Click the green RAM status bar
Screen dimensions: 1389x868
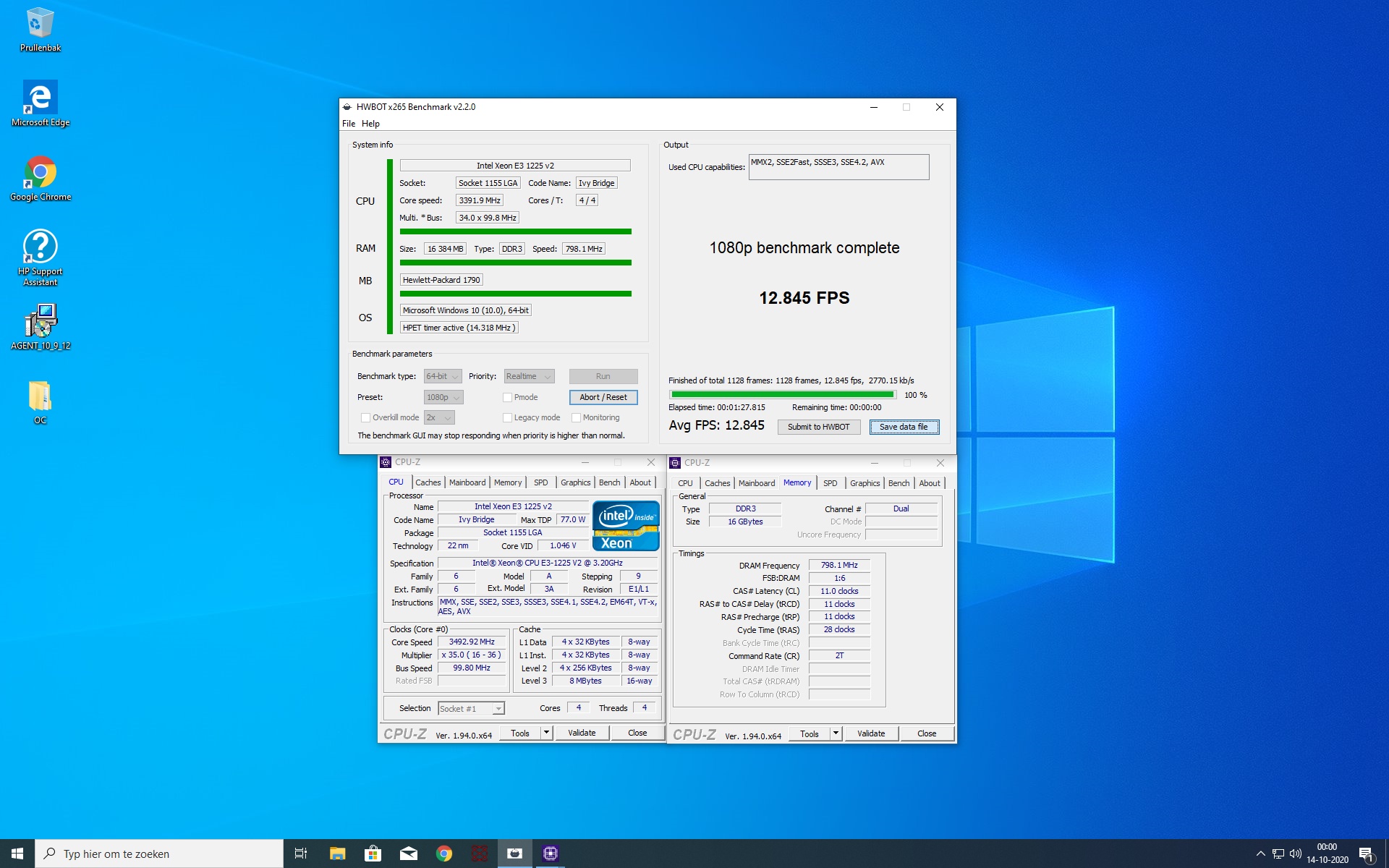coord(516,263)
